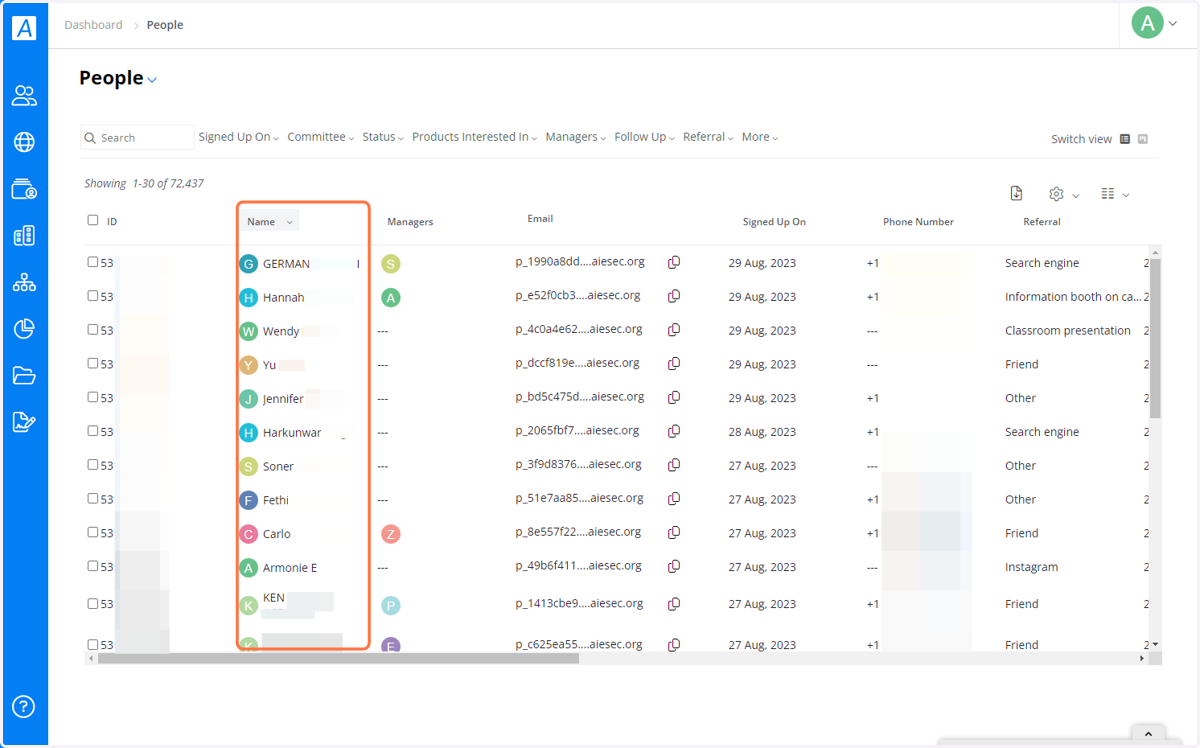Check the box for Wendy row
This screenshot has height=748, width=1200.
[93, 329]
